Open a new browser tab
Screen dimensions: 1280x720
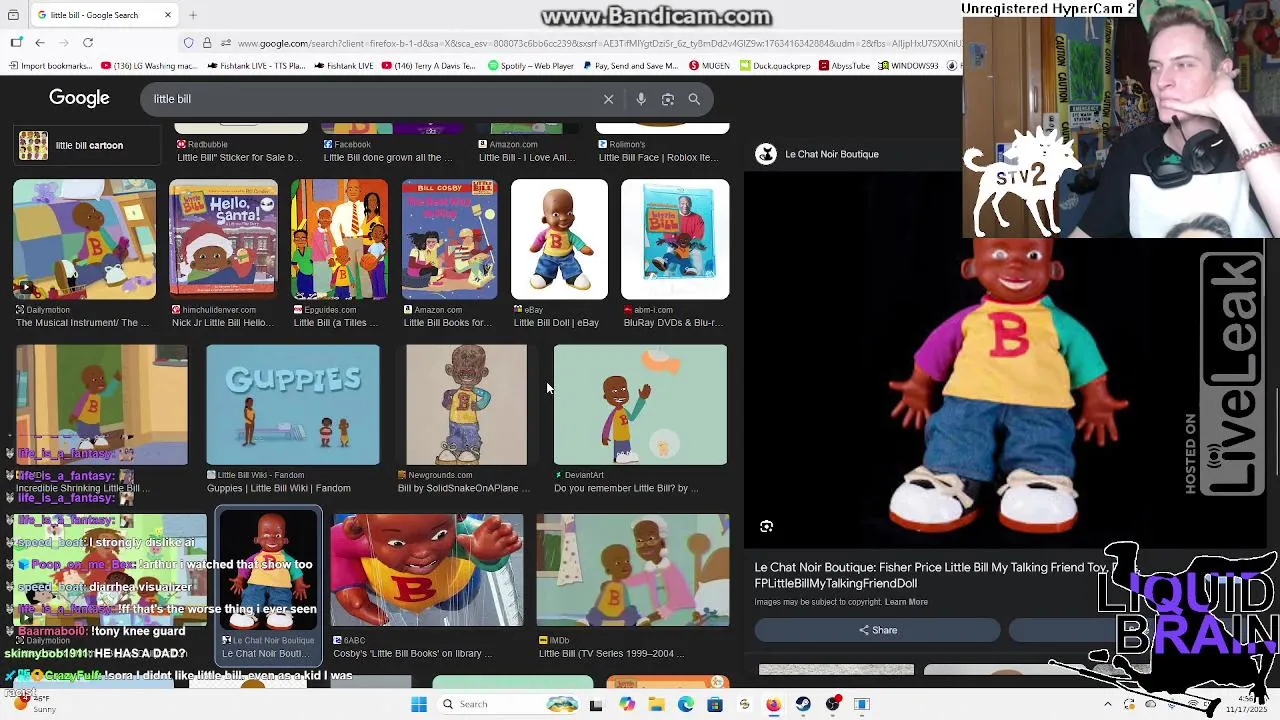[193, 15]
